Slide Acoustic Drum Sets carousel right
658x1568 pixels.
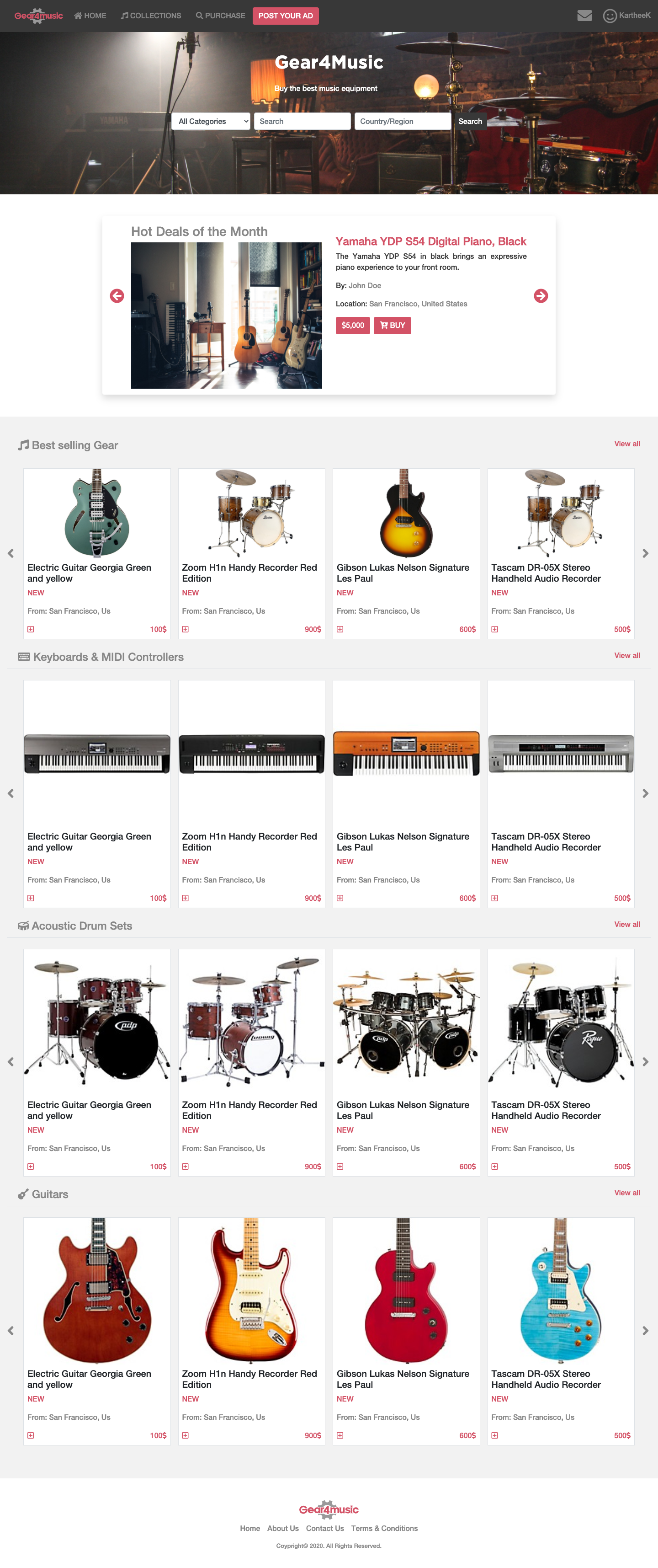[645, 1061]
